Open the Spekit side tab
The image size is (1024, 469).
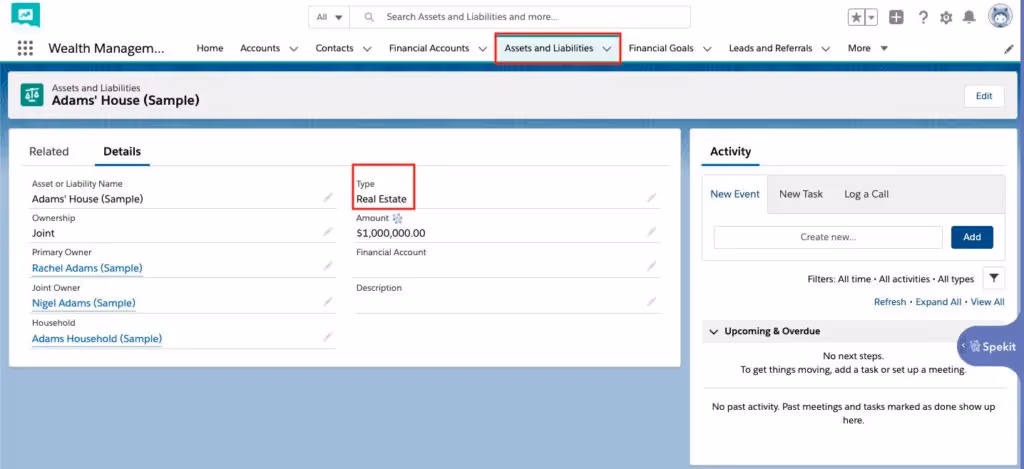coord(989,346)
